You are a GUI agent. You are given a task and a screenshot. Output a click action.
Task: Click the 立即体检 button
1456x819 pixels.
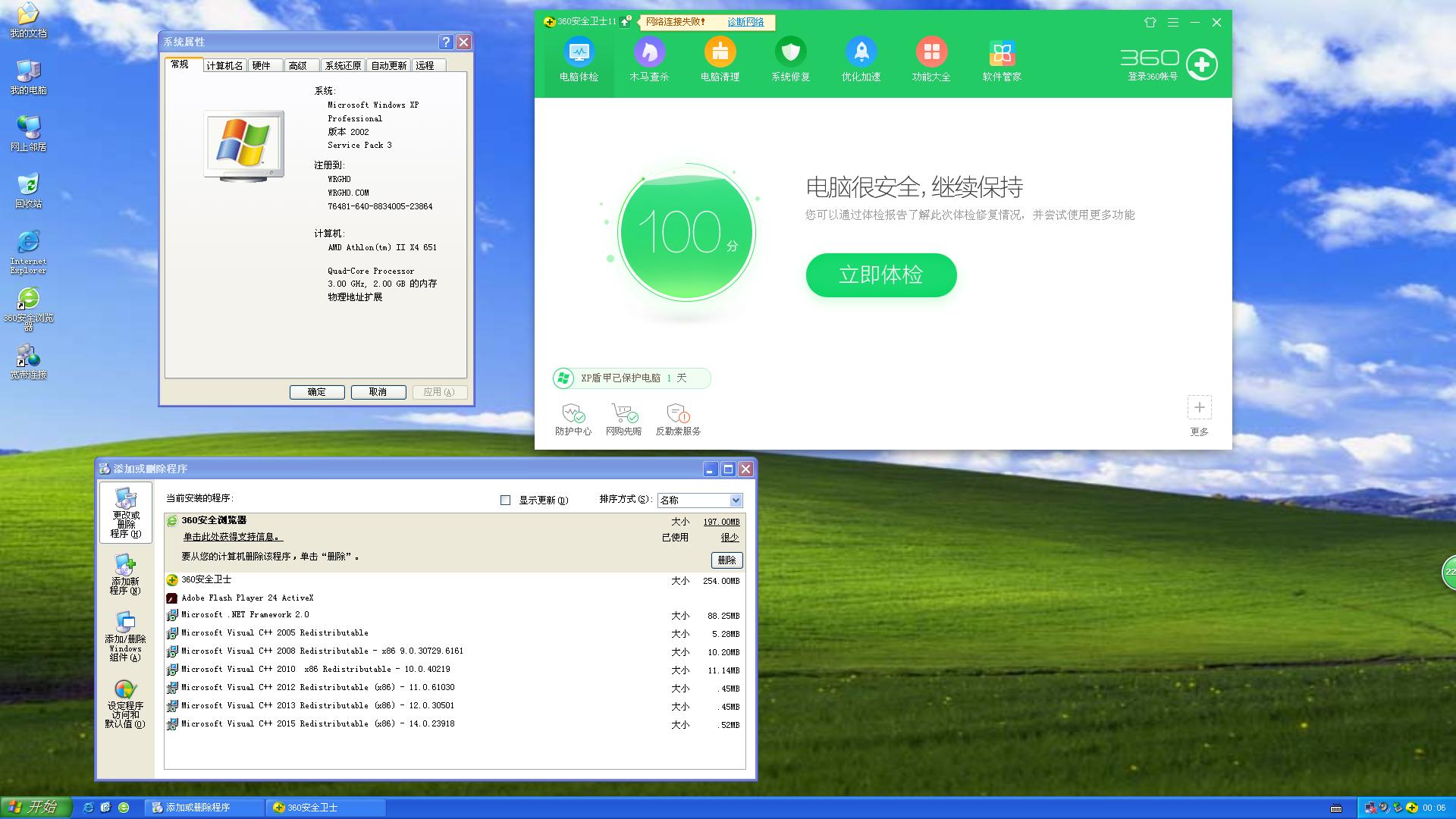point(880,275)
